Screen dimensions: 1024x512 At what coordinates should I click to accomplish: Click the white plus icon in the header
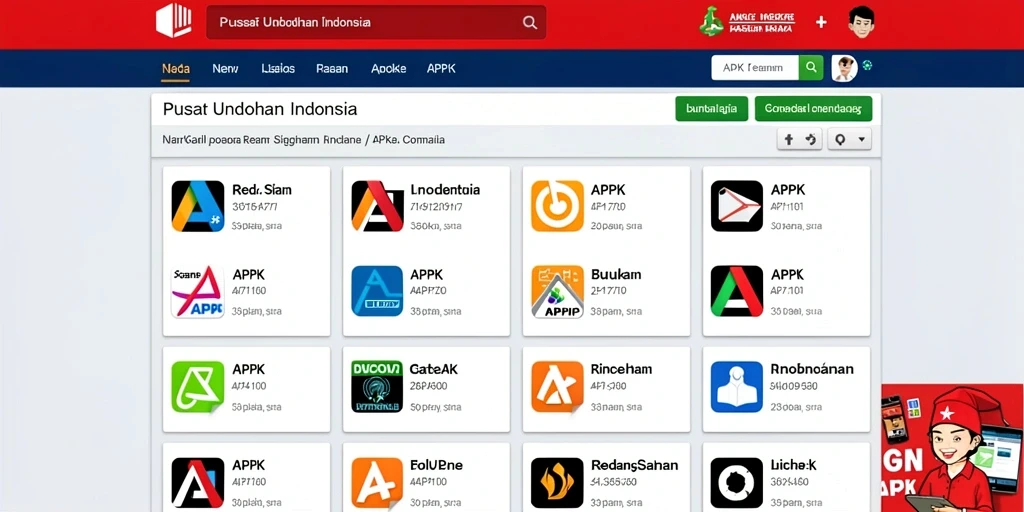tap(821, 22)
